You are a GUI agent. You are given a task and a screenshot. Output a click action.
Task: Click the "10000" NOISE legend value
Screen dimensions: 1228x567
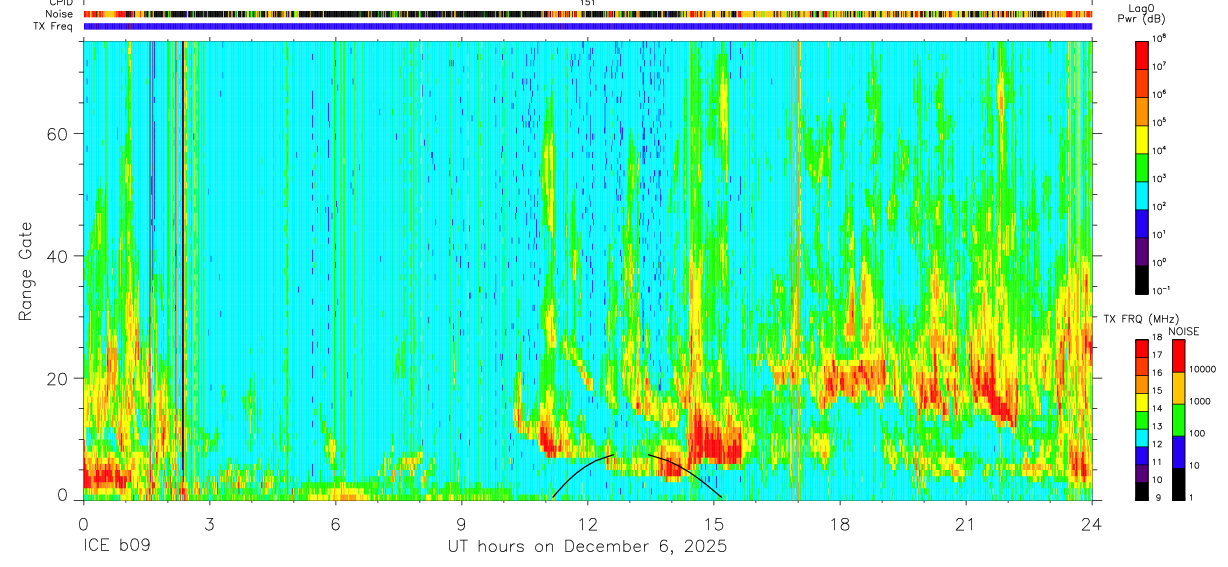click(1204, 369)
